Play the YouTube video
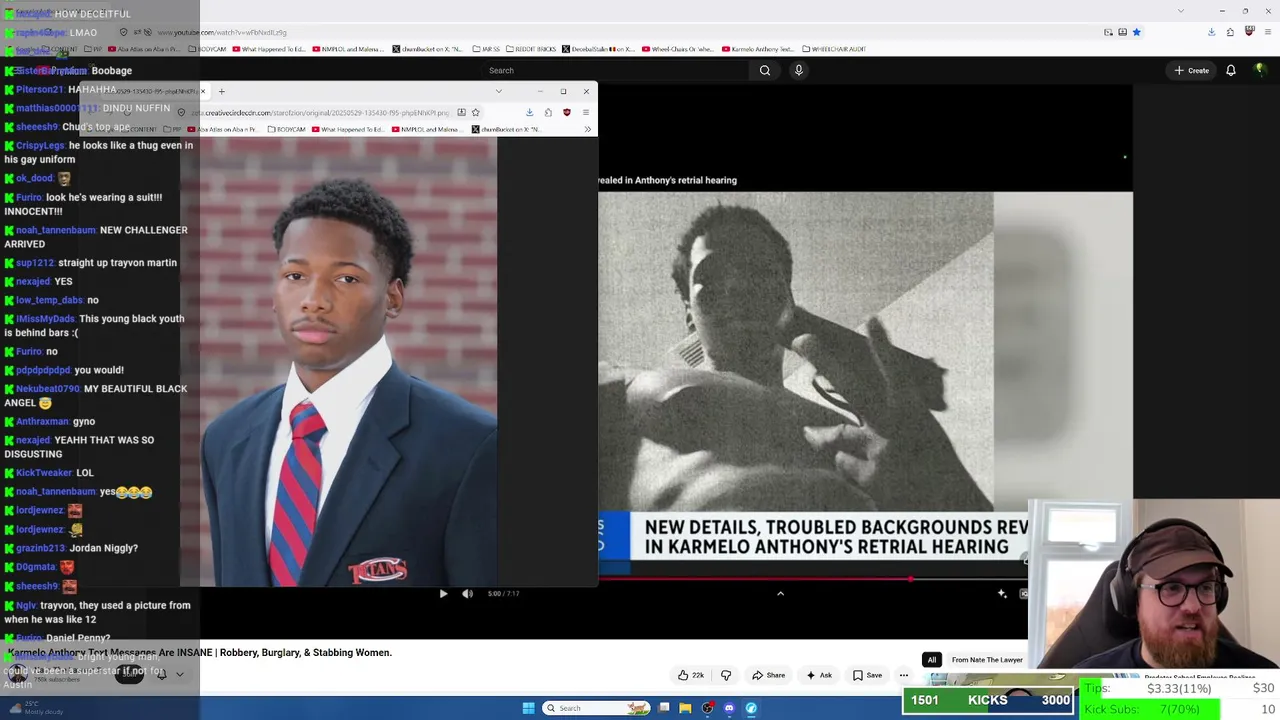 click(x=443, y=594)
